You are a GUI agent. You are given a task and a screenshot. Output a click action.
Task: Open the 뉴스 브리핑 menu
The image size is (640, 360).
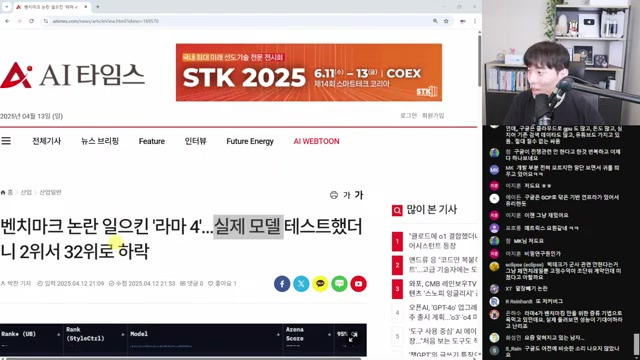(100, 141)
